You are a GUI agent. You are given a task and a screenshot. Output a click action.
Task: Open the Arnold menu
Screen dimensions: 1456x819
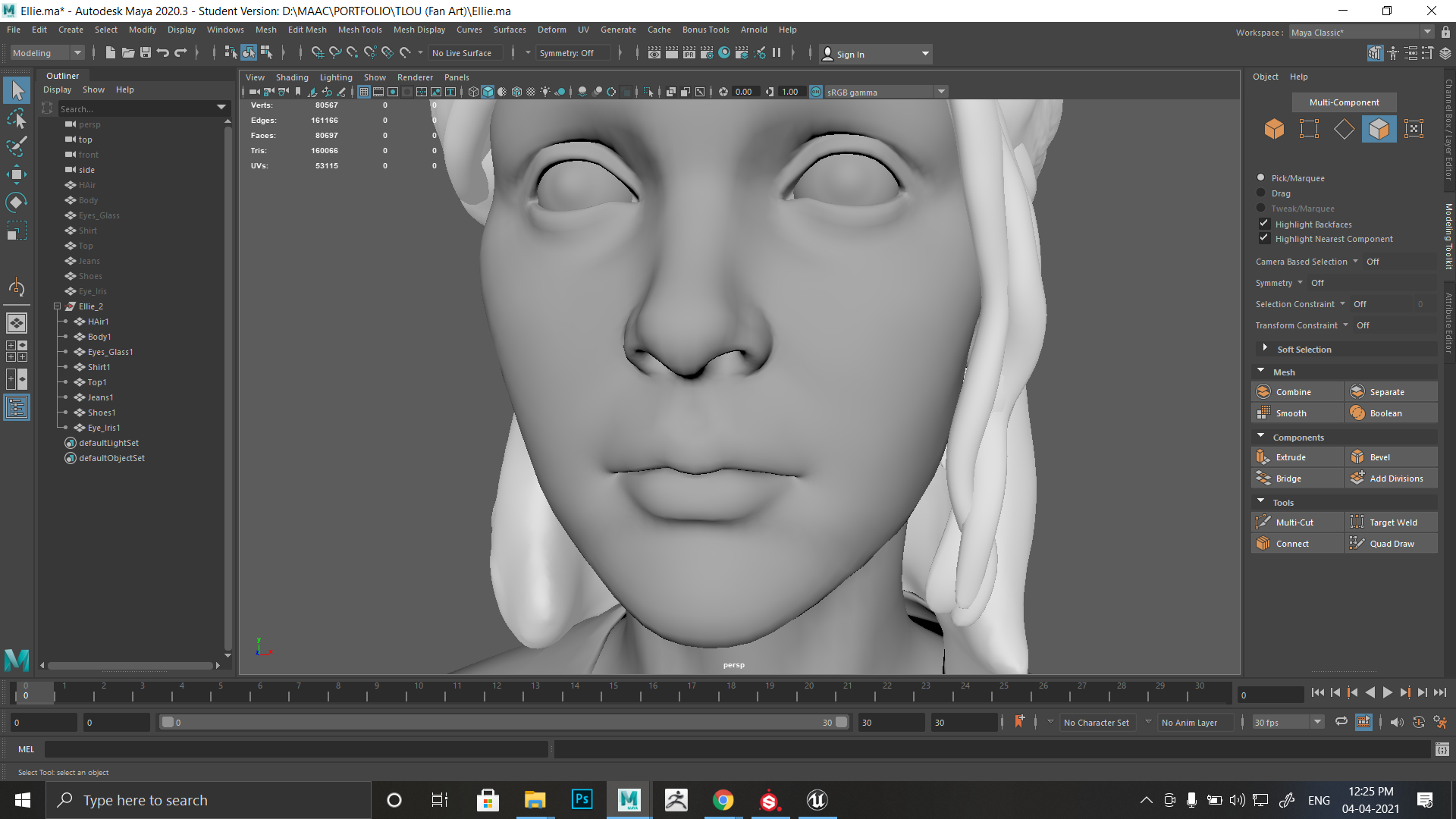coord(754,30)
